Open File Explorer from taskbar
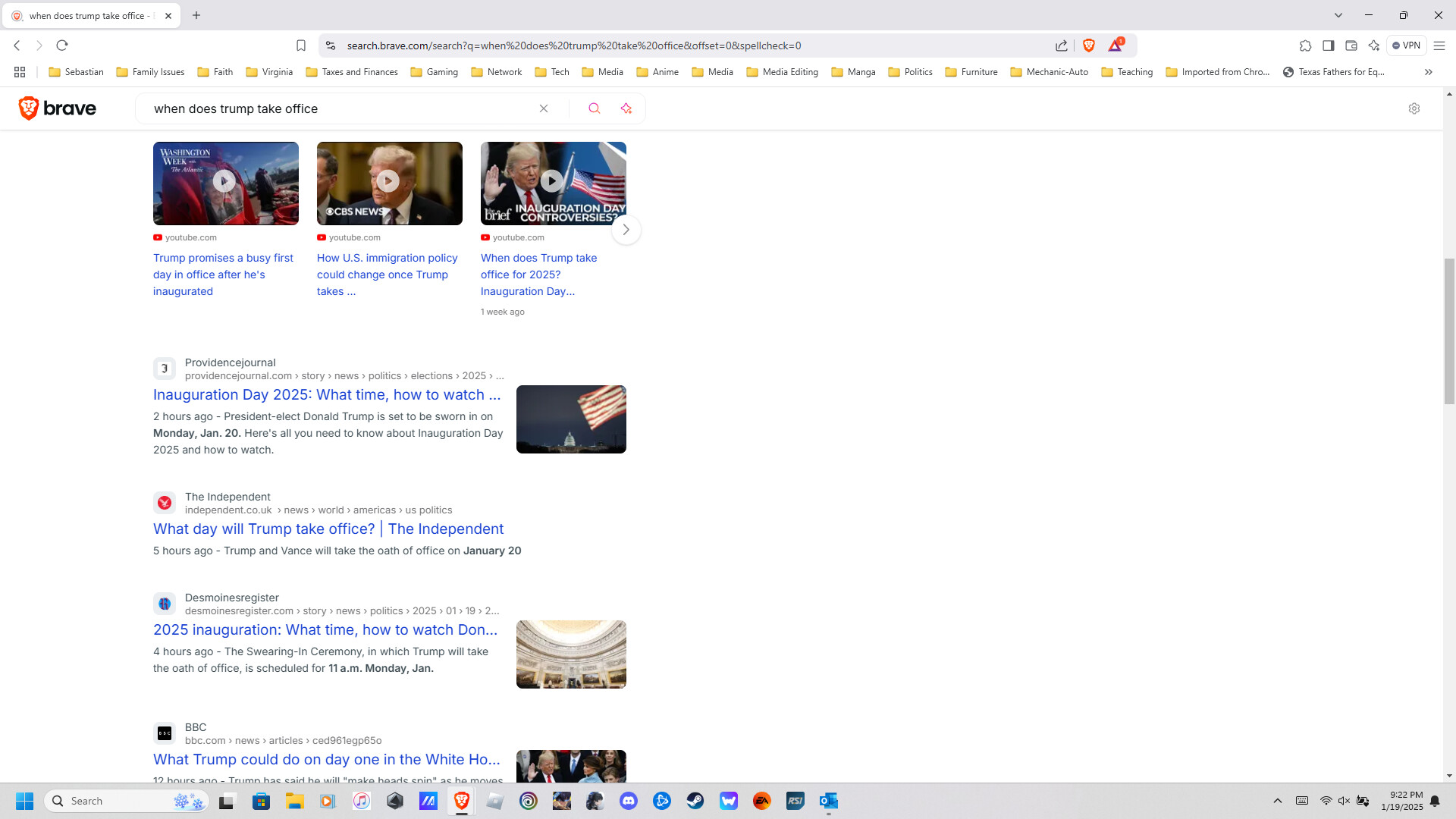 coord(294,801)
